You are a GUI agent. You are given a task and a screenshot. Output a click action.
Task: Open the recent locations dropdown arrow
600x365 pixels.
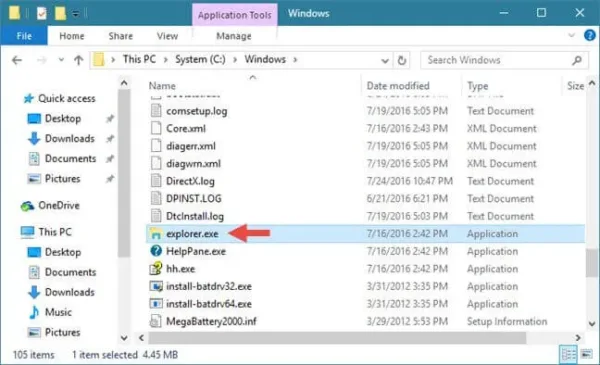(61, 60)
